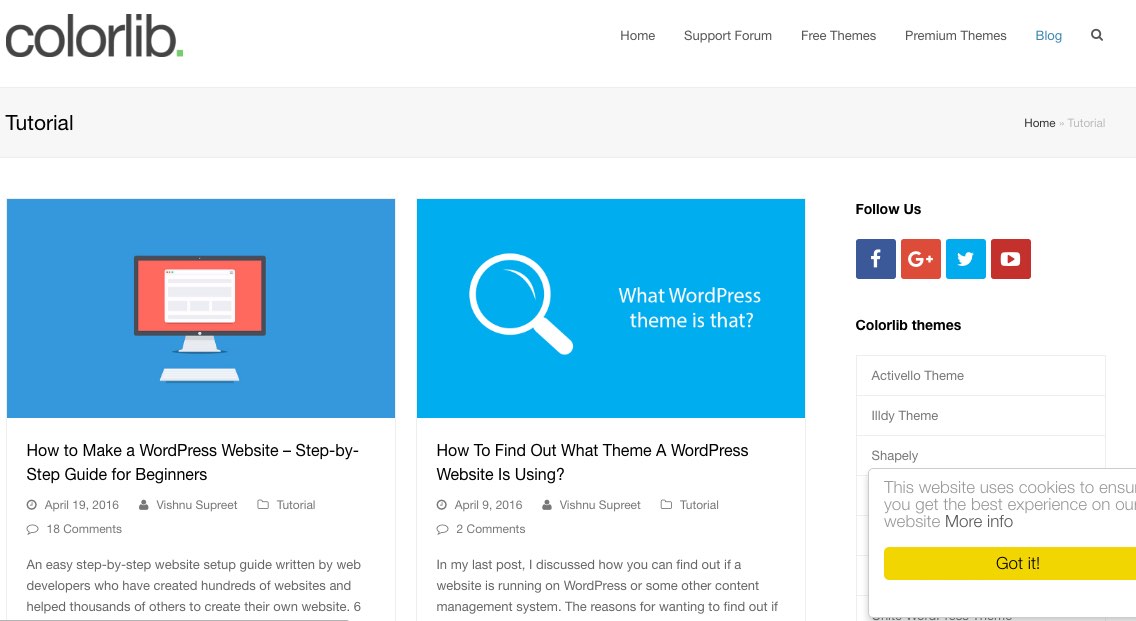This screenshot has height=621, width=1136.
Task: Open the Facebook follow icon
Action: click(875, 259)
